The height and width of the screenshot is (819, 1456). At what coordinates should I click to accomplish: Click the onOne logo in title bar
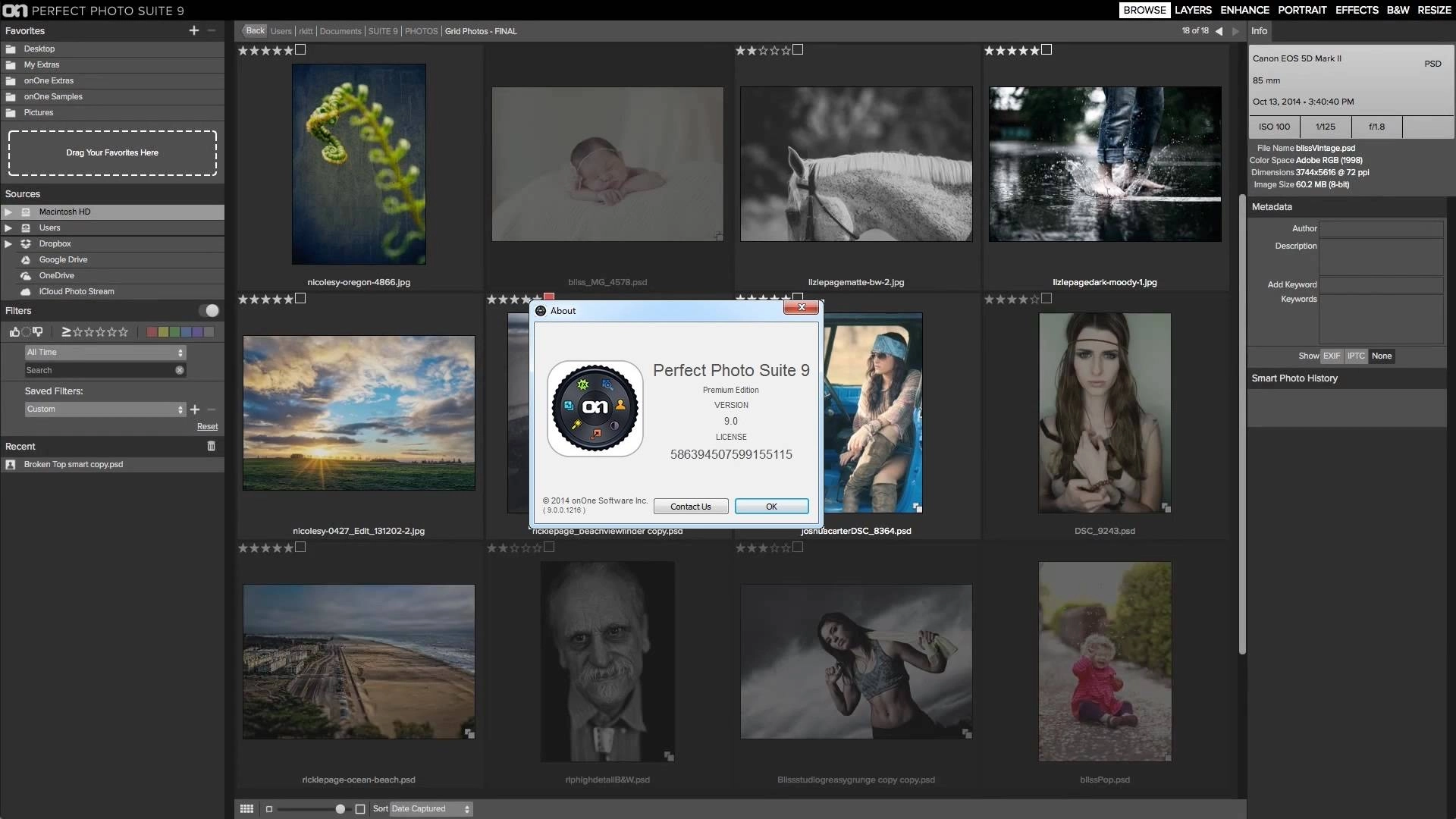point(15,11)
